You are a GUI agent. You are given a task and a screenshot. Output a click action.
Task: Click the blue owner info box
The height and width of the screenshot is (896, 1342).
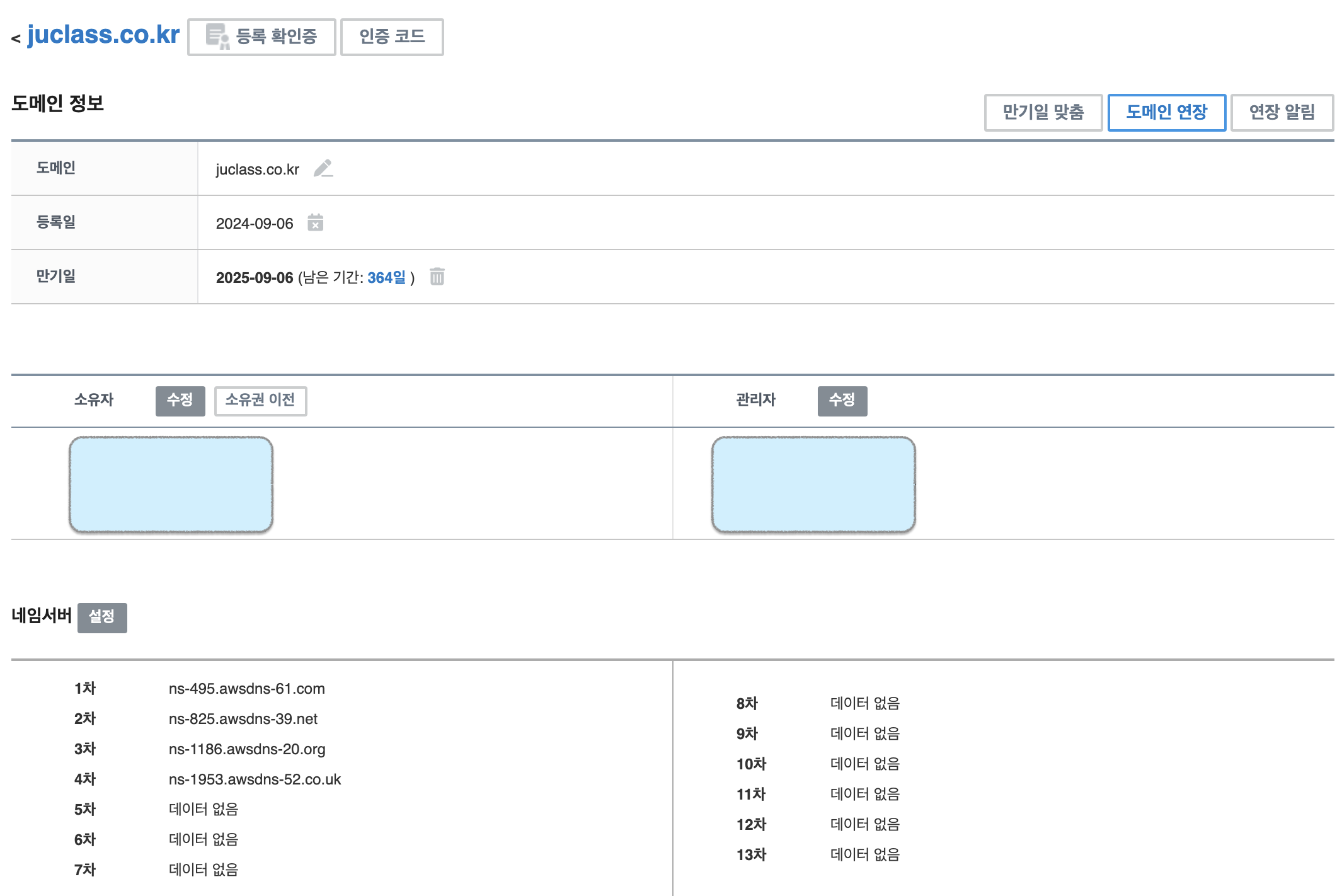[x=171, y=484]
